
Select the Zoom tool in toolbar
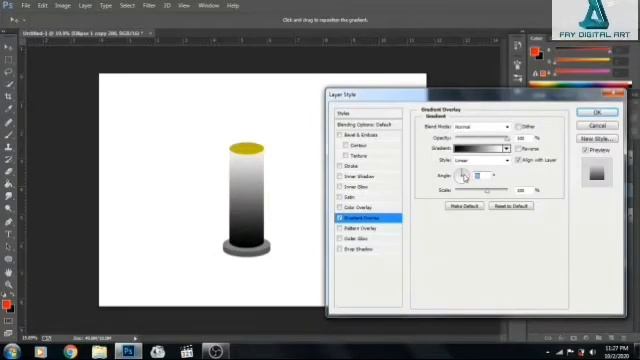point(8,284)
